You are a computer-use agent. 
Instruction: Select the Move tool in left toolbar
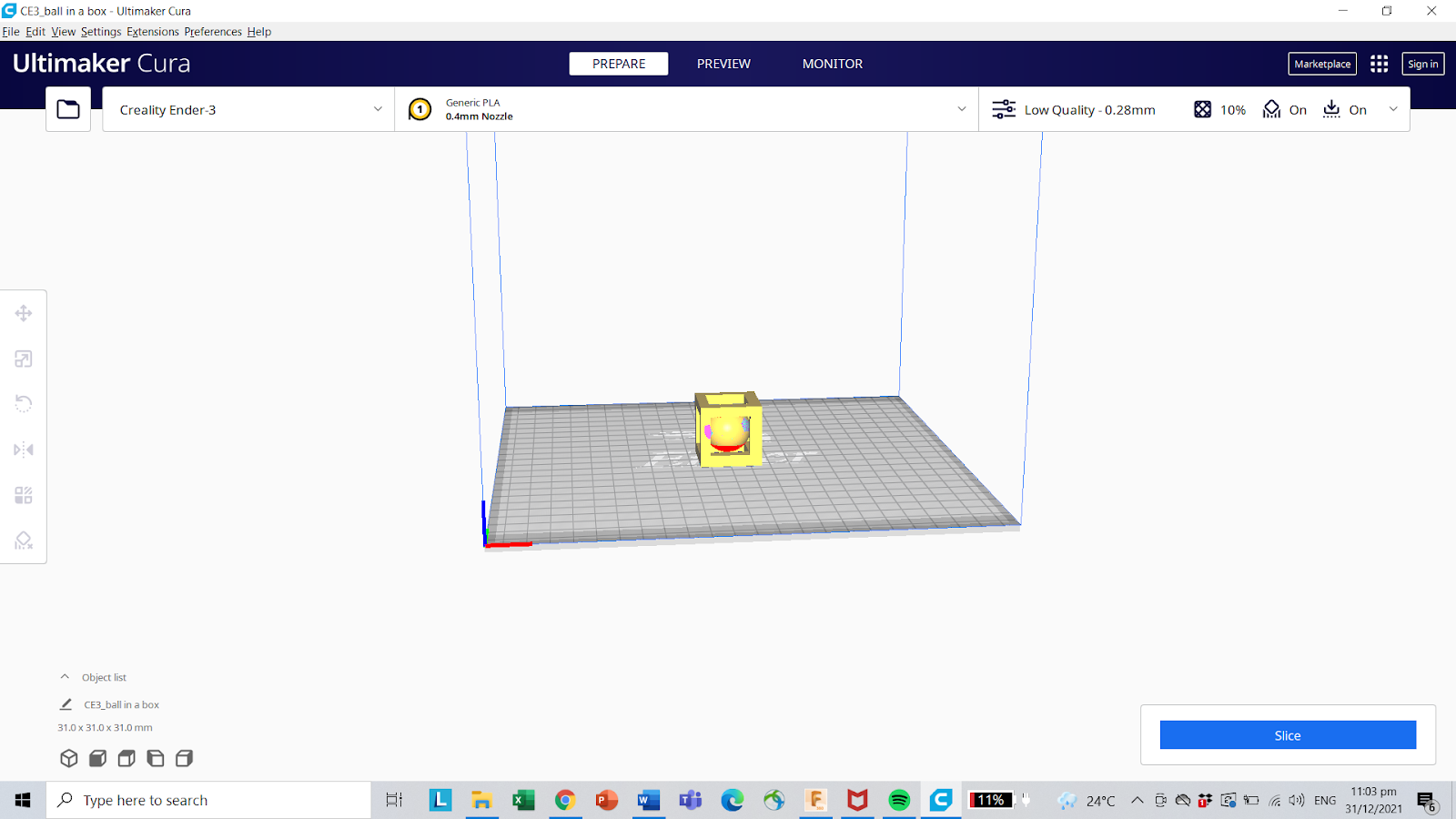24,313
